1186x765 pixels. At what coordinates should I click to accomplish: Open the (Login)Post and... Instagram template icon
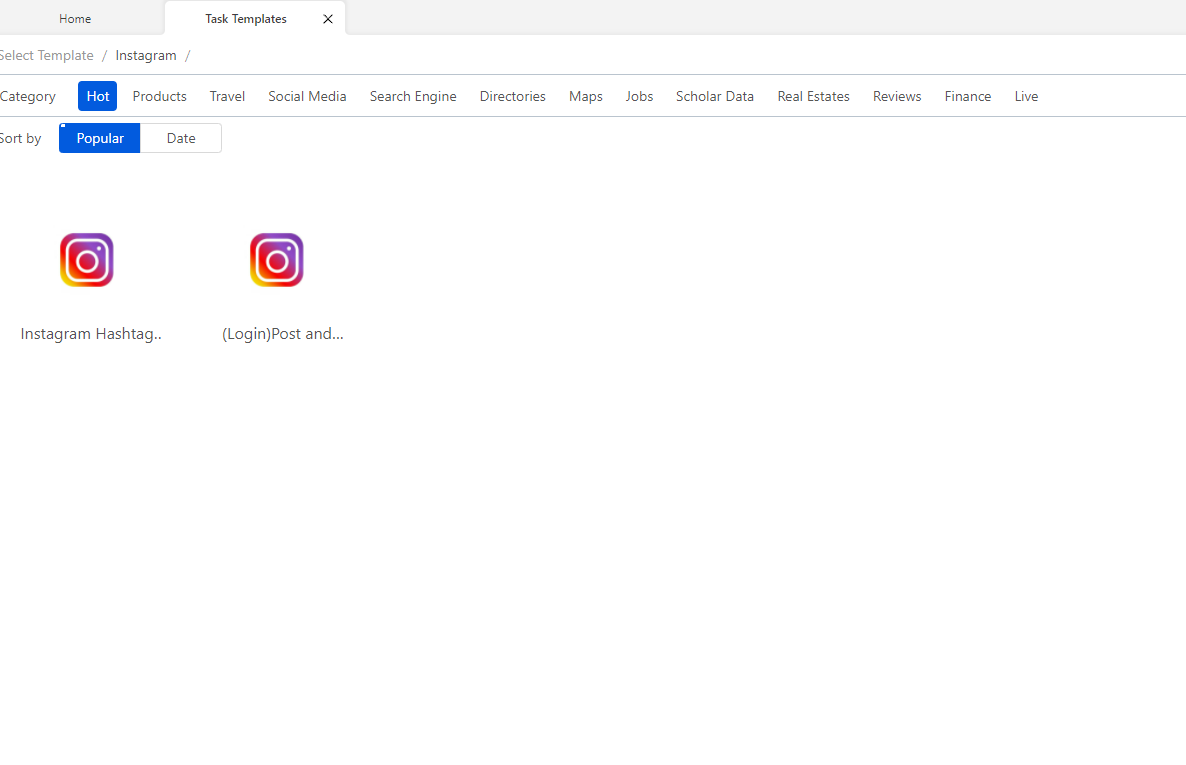pos(277,260)
